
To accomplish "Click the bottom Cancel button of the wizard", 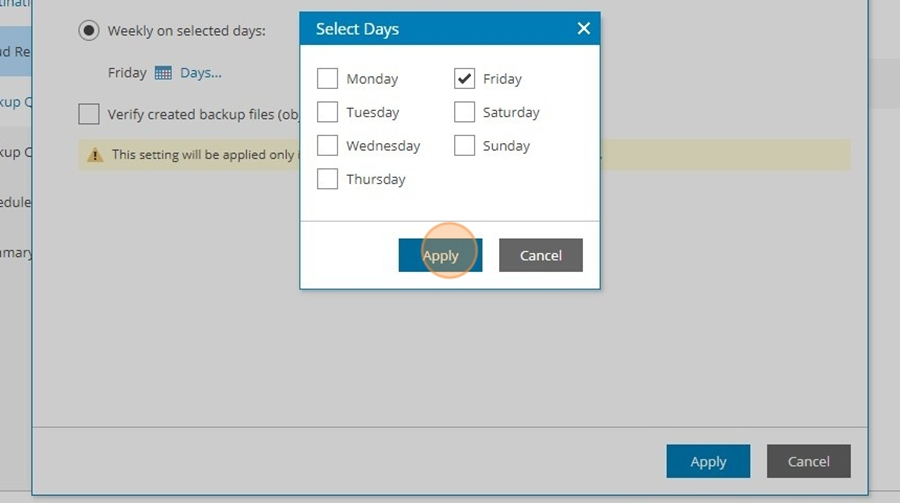I will tap(809, 461).
